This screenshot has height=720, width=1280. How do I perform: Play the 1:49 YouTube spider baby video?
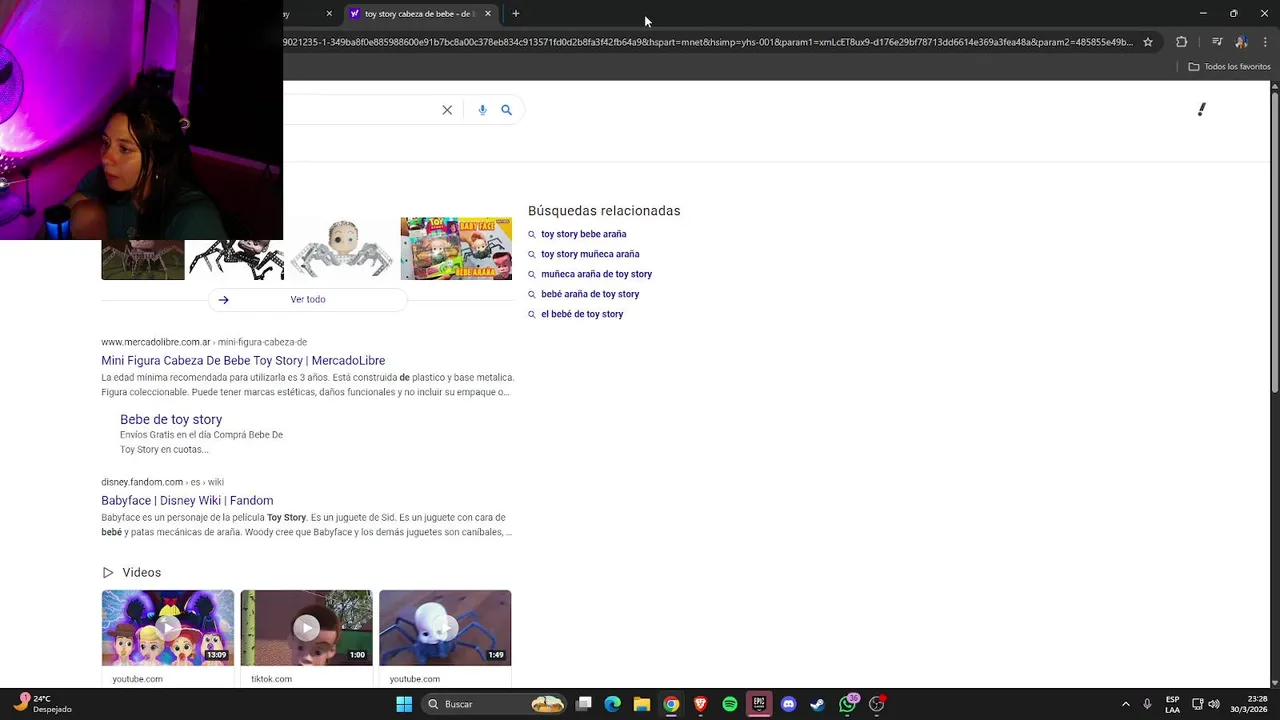point(445,628)
